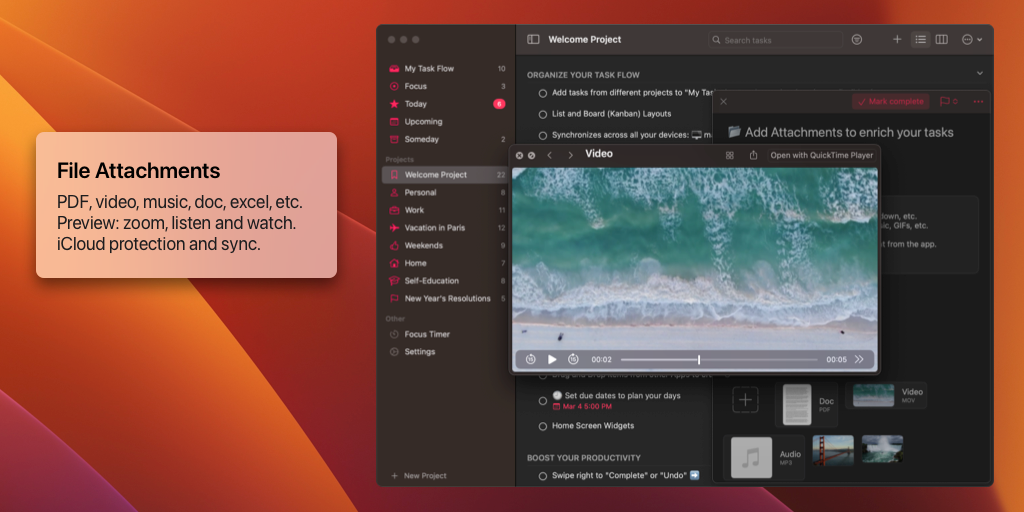Screen dimensions: 1024x512
Task: Complete the 'Swipe right to Complete' task
Action: [543, 476]
